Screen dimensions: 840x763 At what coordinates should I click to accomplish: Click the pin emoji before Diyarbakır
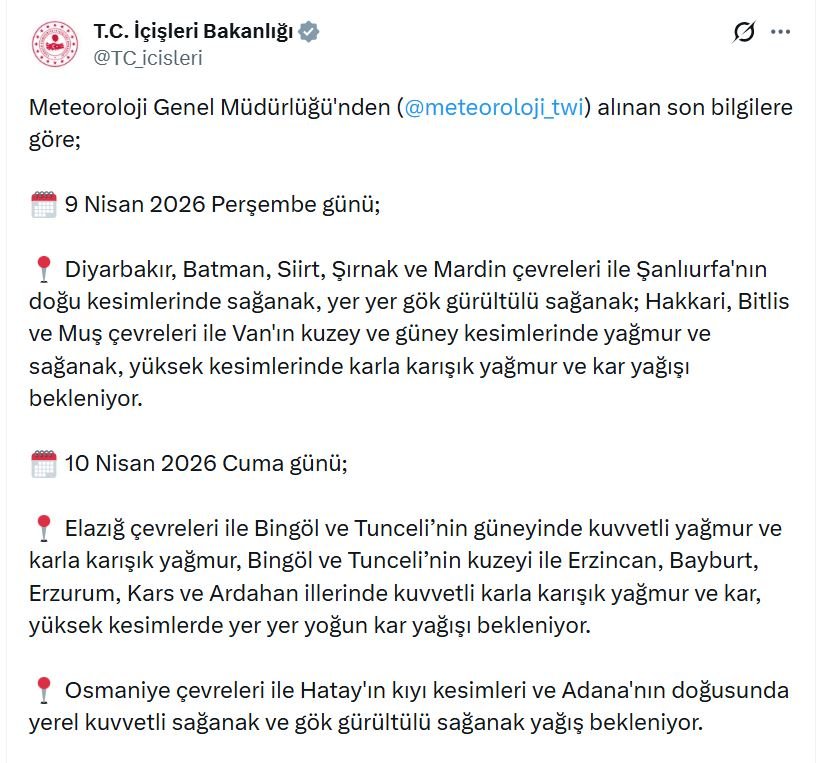tap(42, 265)
